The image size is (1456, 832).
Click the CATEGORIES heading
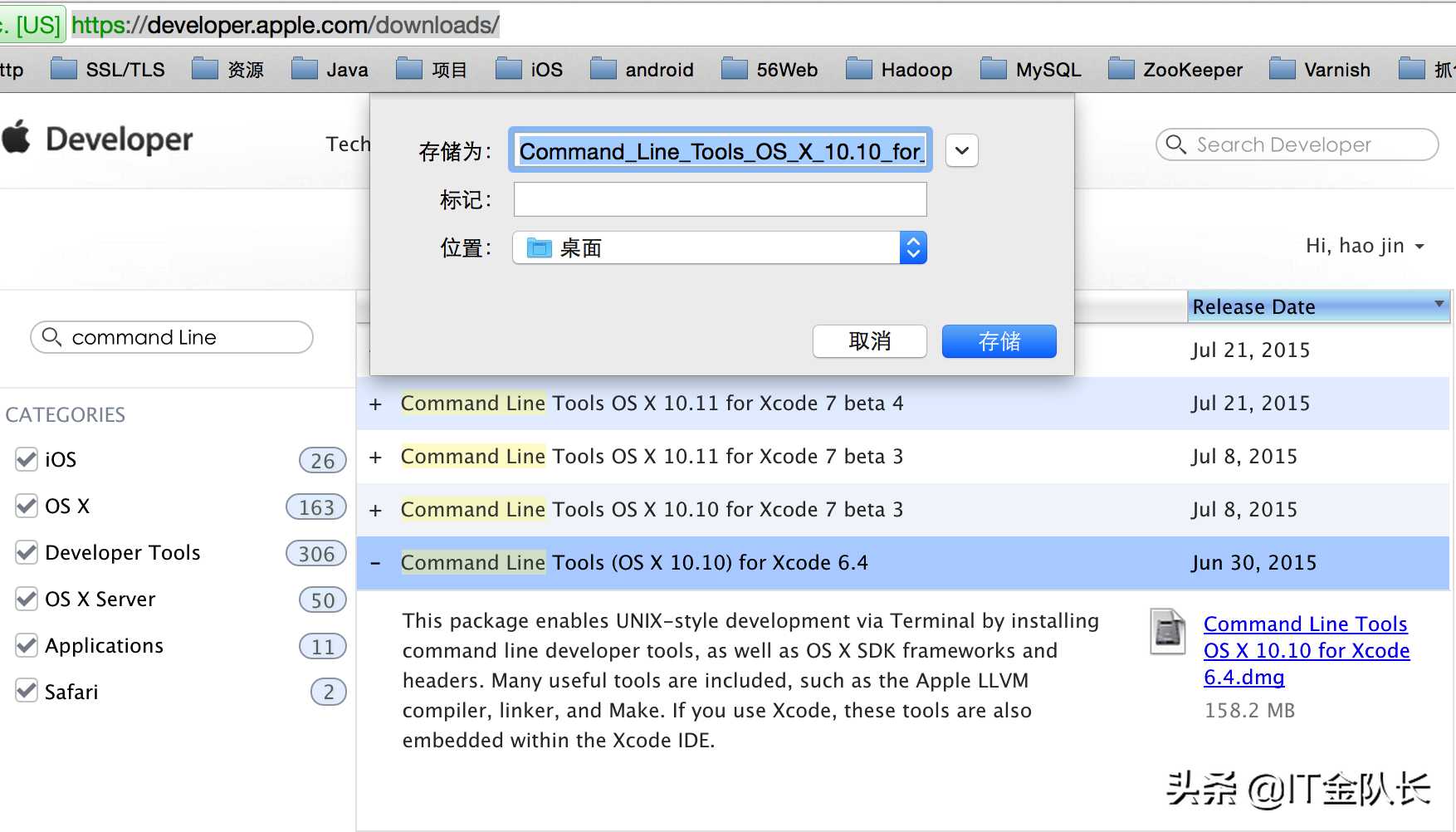coord(66,414)
